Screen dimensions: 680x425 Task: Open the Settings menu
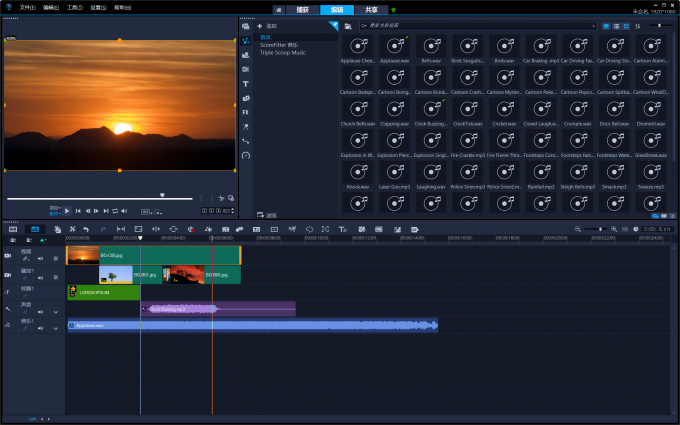[98, 8]
